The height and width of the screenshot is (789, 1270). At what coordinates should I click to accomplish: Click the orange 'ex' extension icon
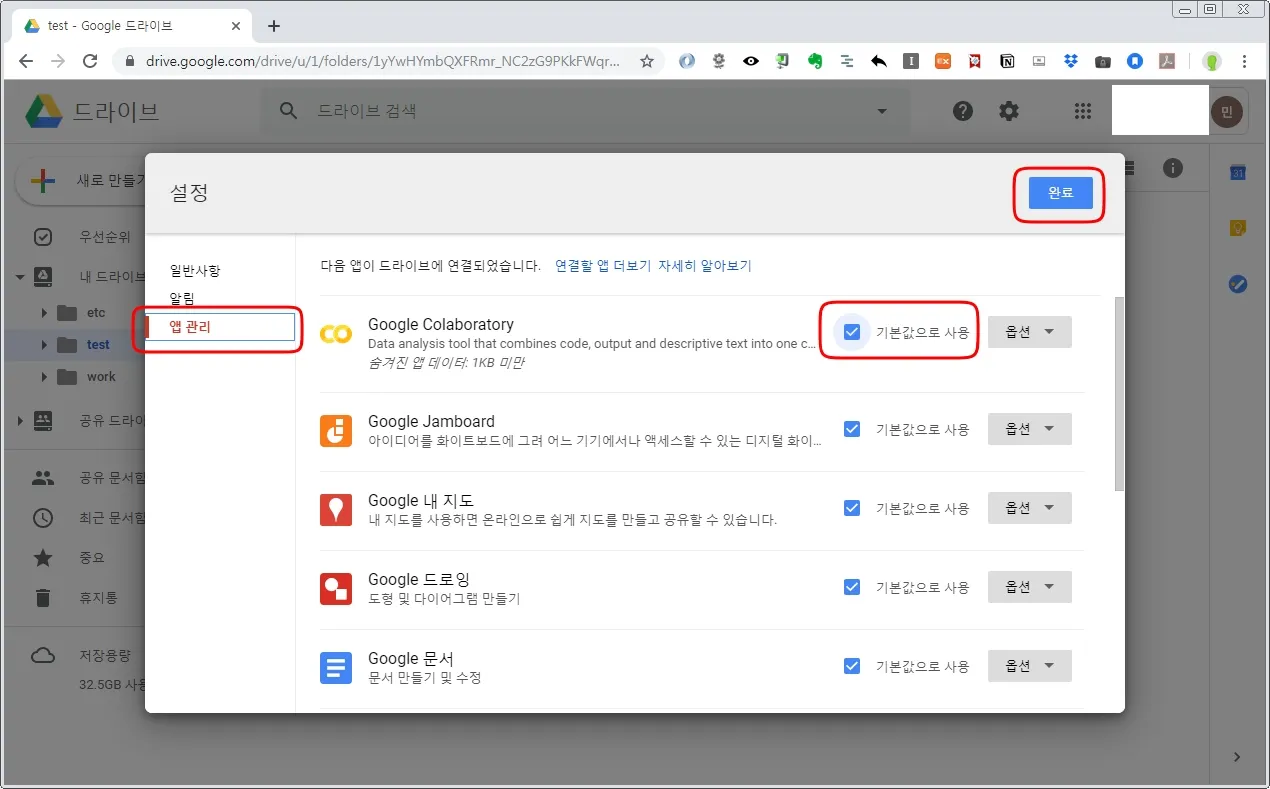pos(943,61)
